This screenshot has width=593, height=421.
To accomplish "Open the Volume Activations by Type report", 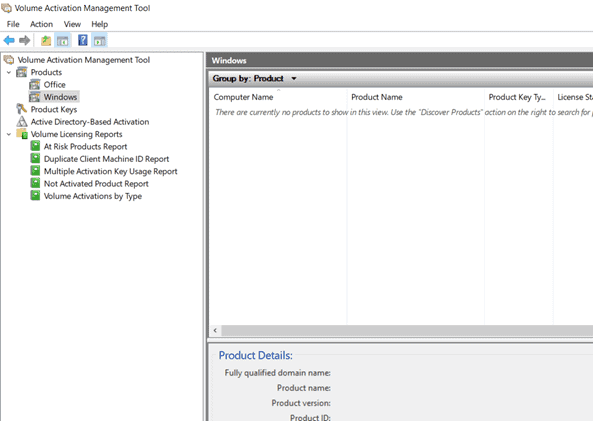I will (93, 196).
